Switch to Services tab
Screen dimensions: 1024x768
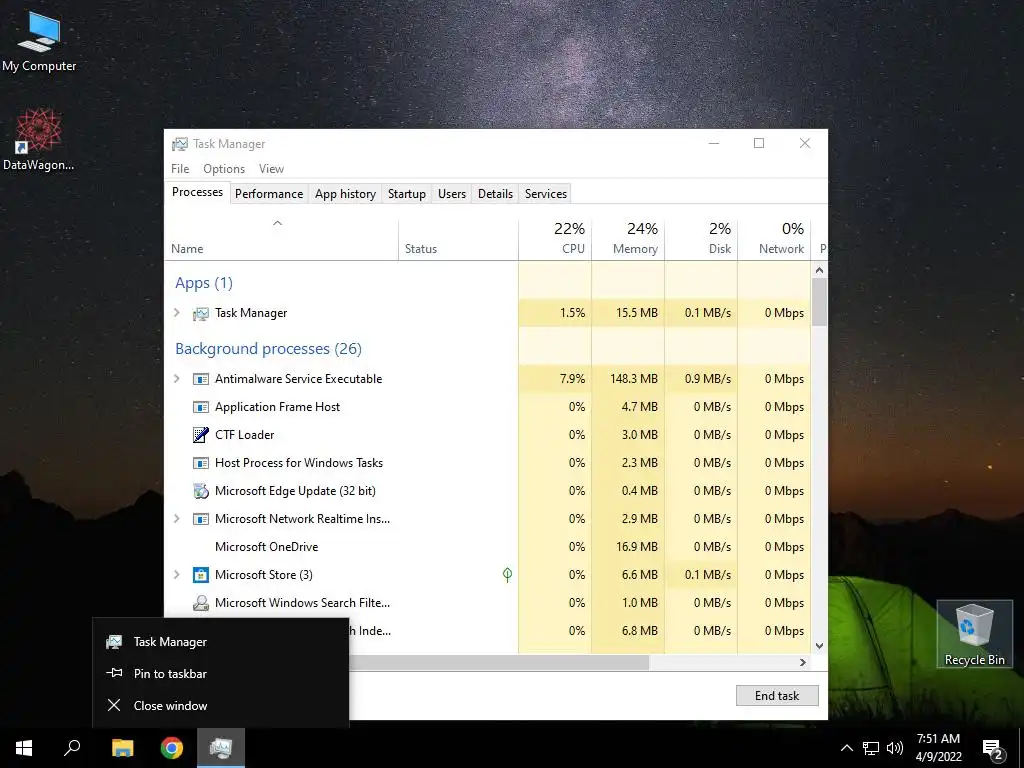546,194
